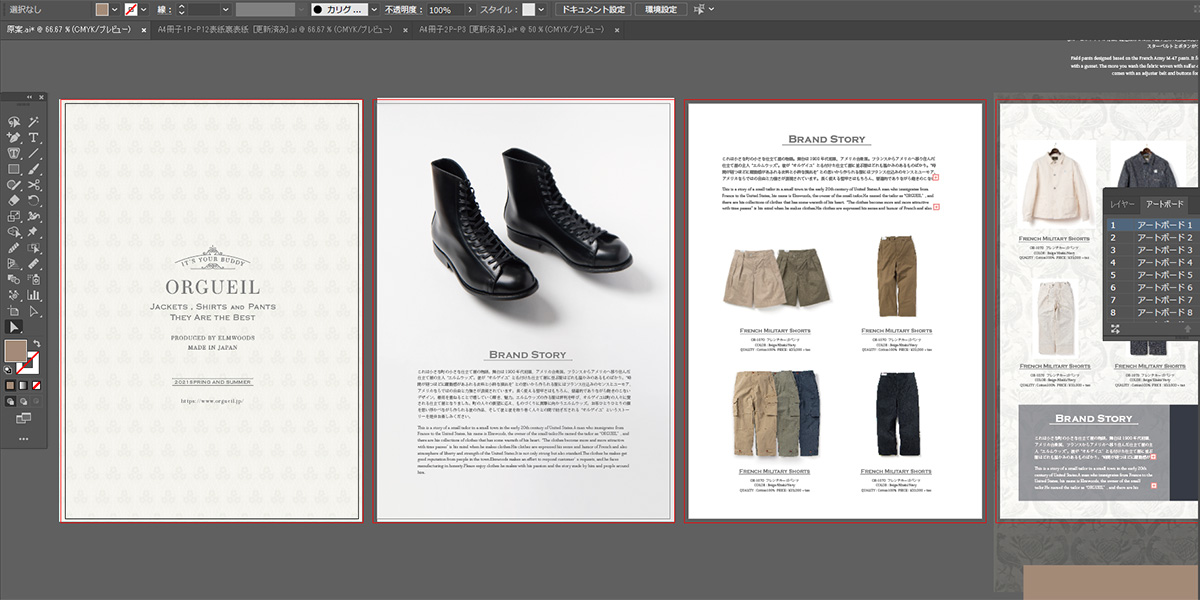Click the 線 stroke label link

[165, 9]
